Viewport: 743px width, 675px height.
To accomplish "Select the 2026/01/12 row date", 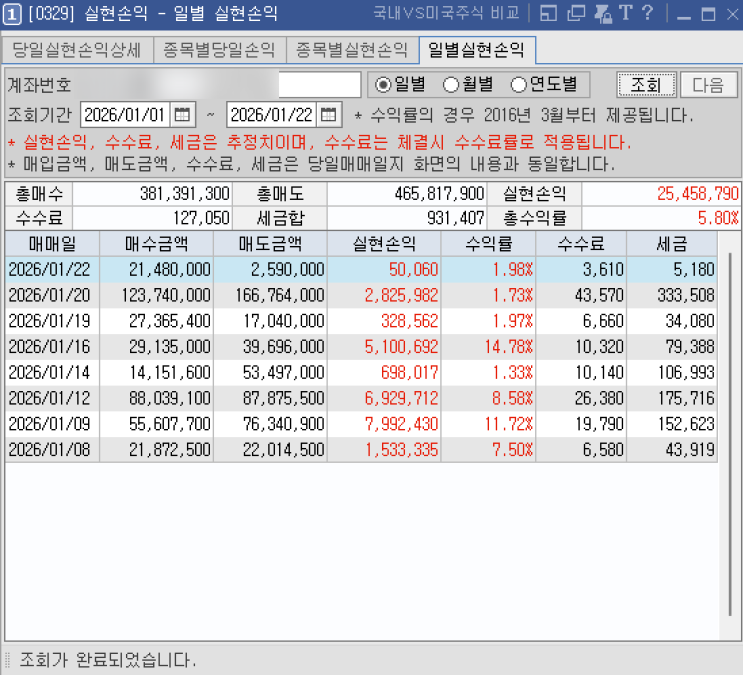I will click(50, 398).
